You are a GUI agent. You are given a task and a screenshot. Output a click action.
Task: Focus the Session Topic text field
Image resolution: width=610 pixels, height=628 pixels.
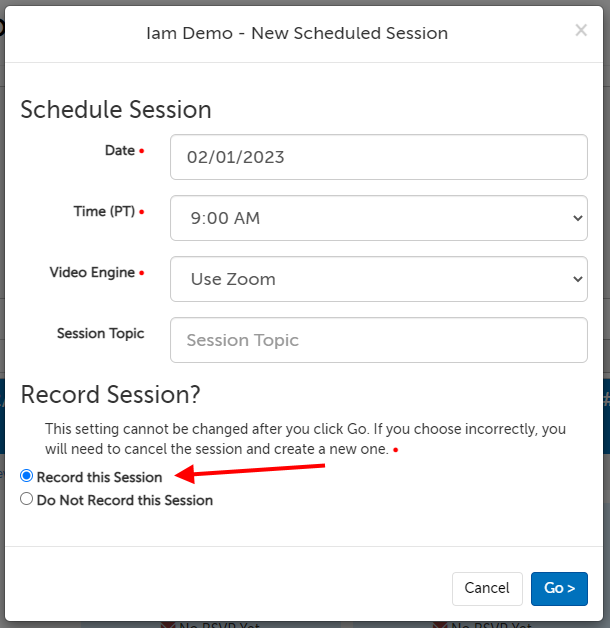[378, 340]
